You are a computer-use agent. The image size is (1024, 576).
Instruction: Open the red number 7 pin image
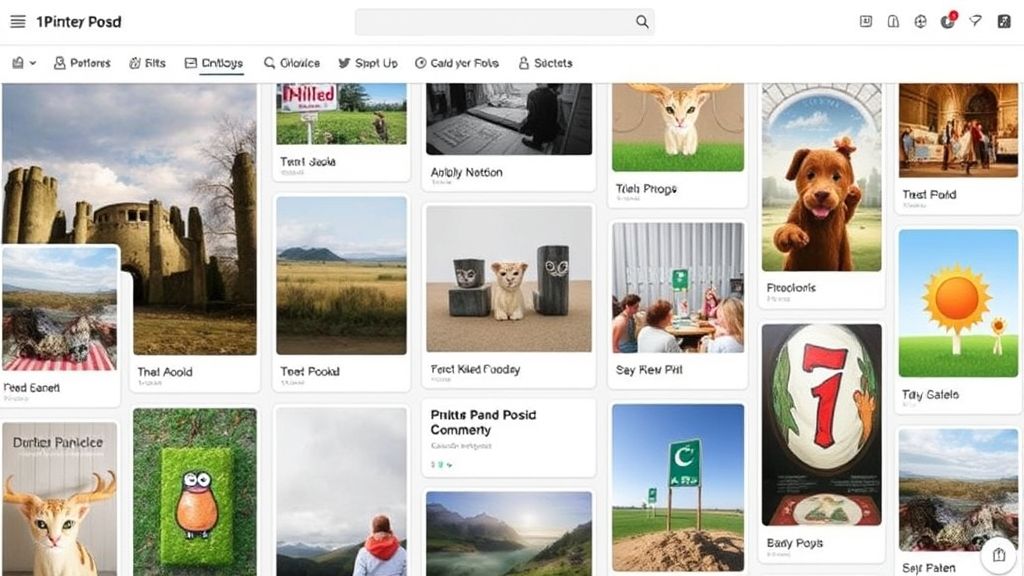821,424
